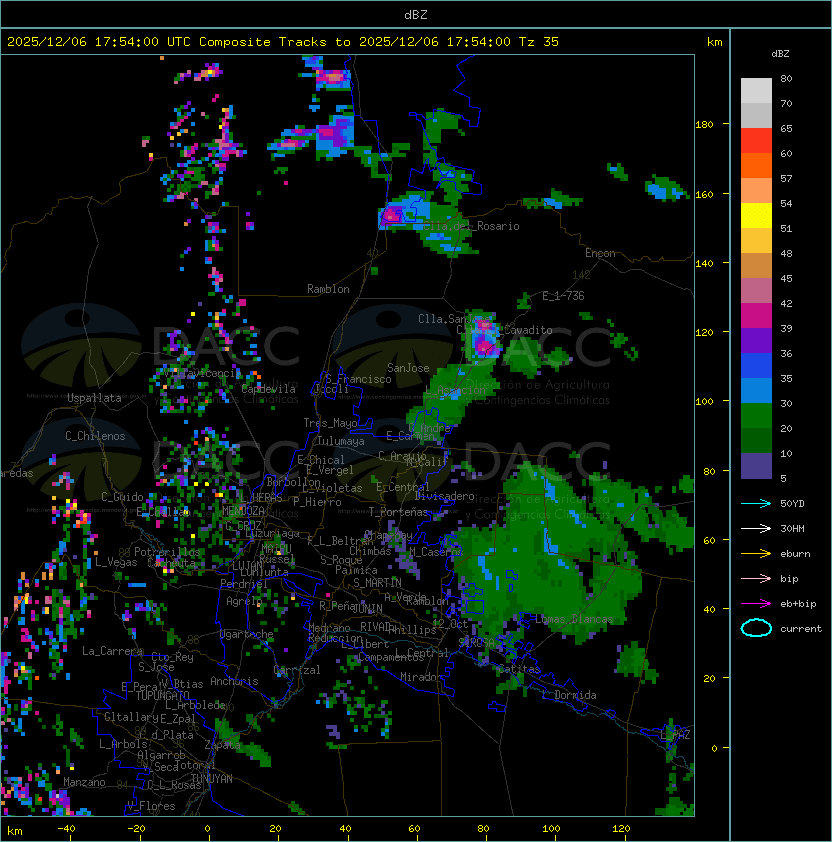The width and height of the screenshot is (832, 842).
Task: Select the magenta 39-42 dBZ legend swatch
Action: (x=756, y=316)
